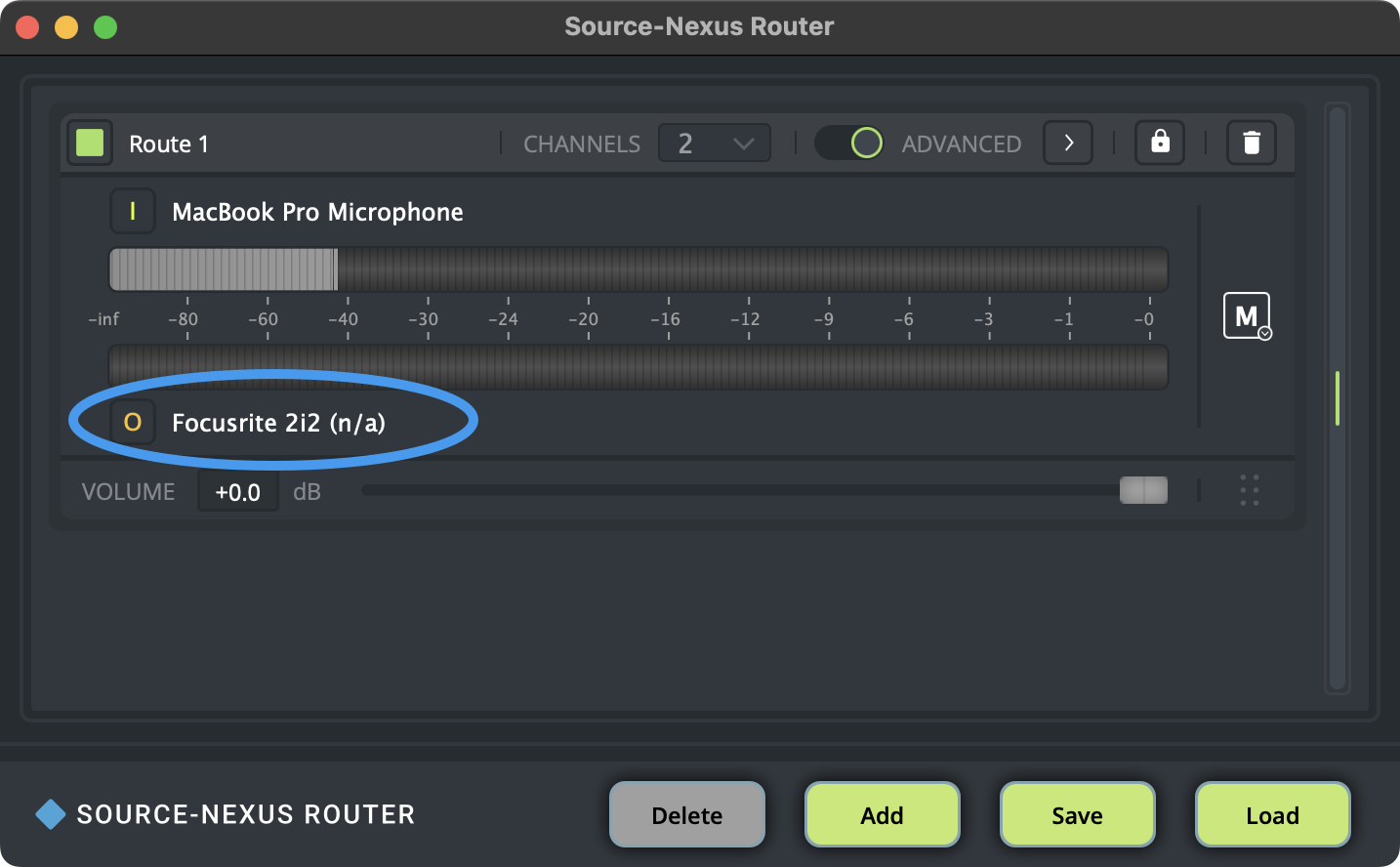This screenshot has width=1400, height=867.
Task: Close the Source-Nexus Router window
Action: click(27, 27)
